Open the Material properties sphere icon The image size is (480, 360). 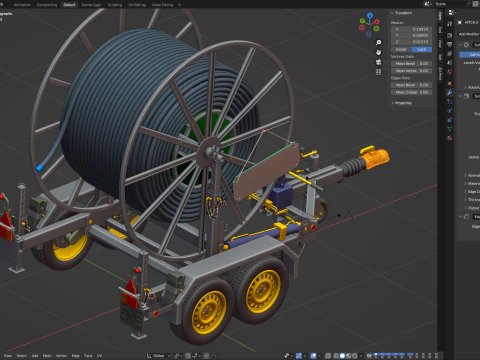[x=449, y=138]
